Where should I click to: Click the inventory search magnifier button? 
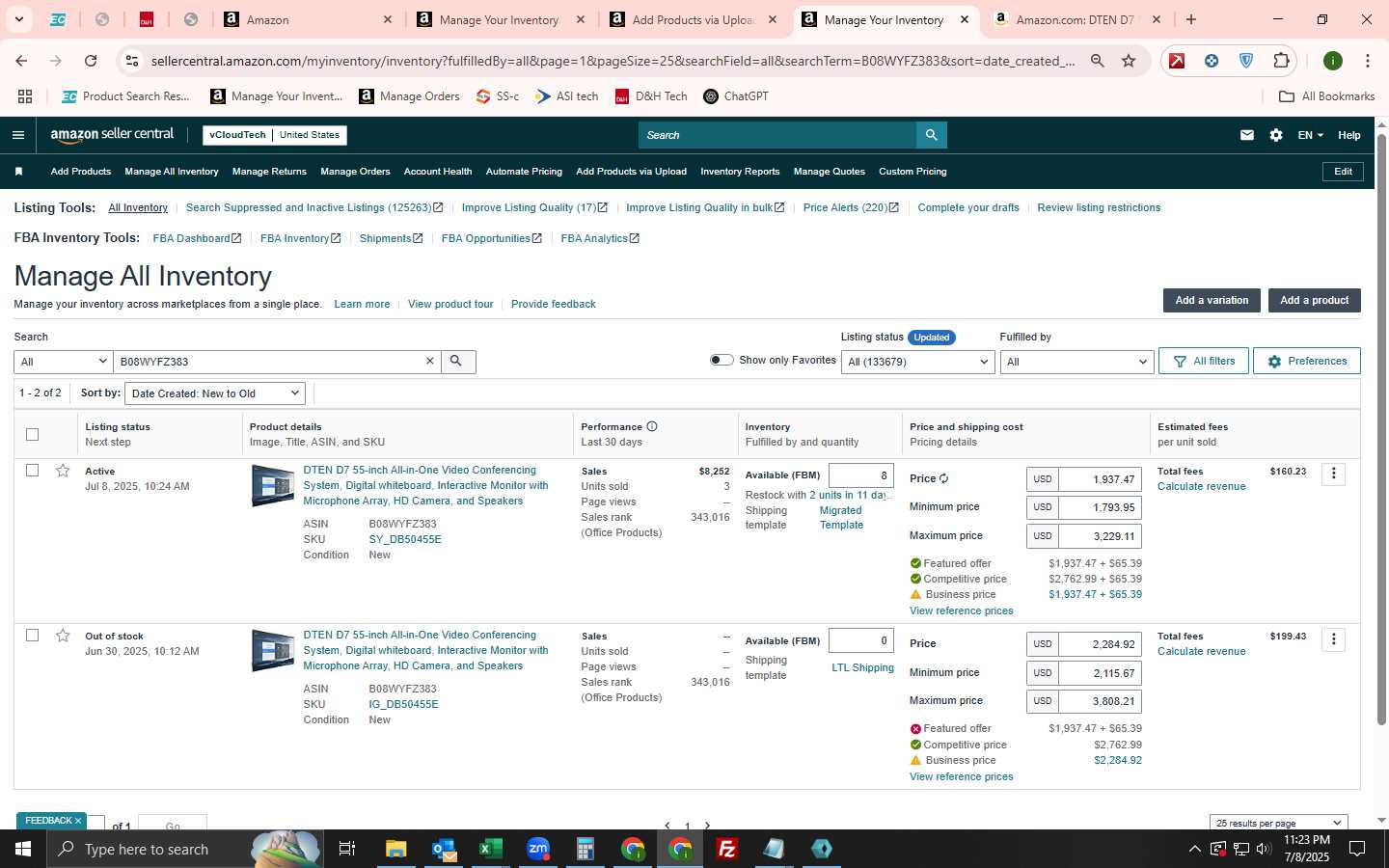click(457, 362)
